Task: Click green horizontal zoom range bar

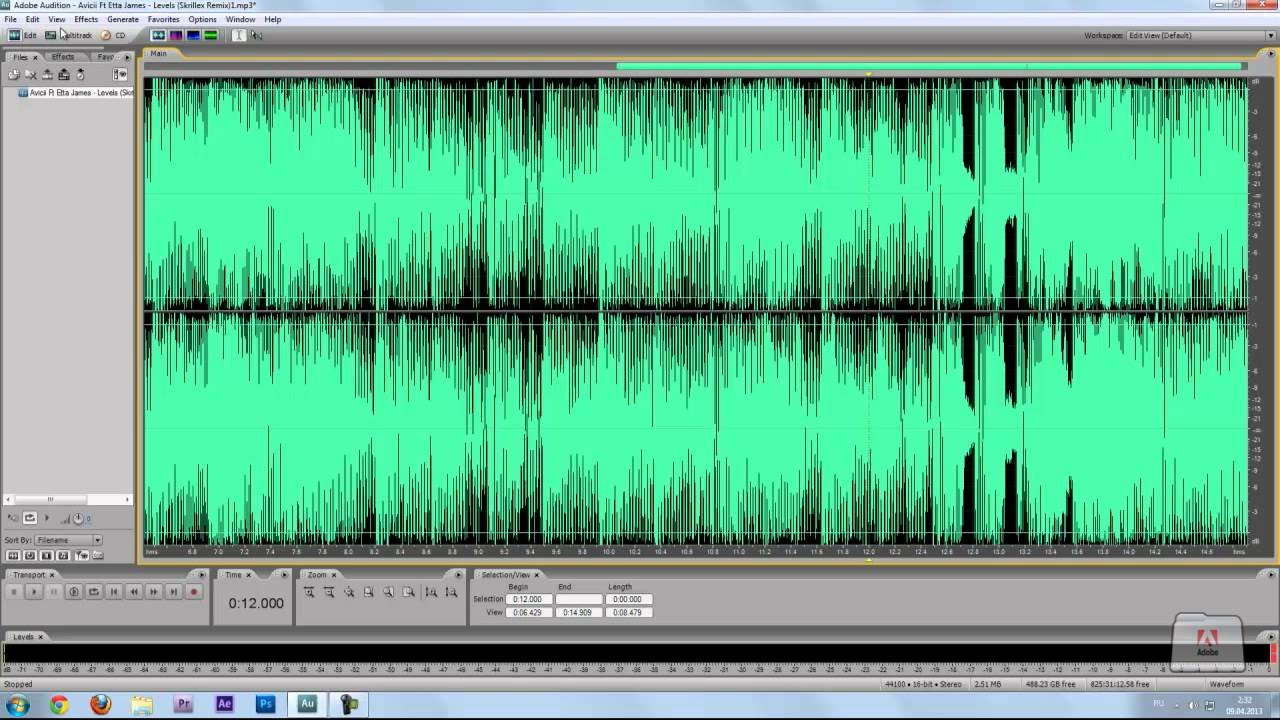Action: point(928,67)
